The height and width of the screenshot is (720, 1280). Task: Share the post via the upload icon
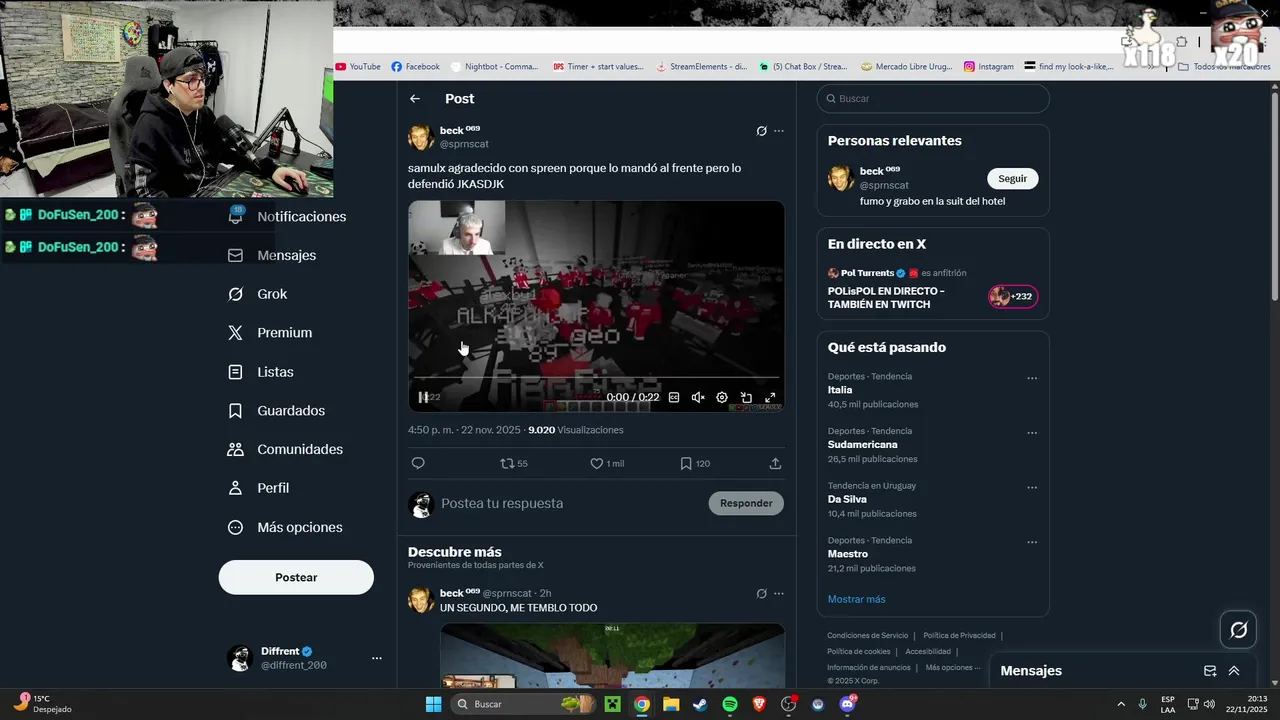click(775, 463)
